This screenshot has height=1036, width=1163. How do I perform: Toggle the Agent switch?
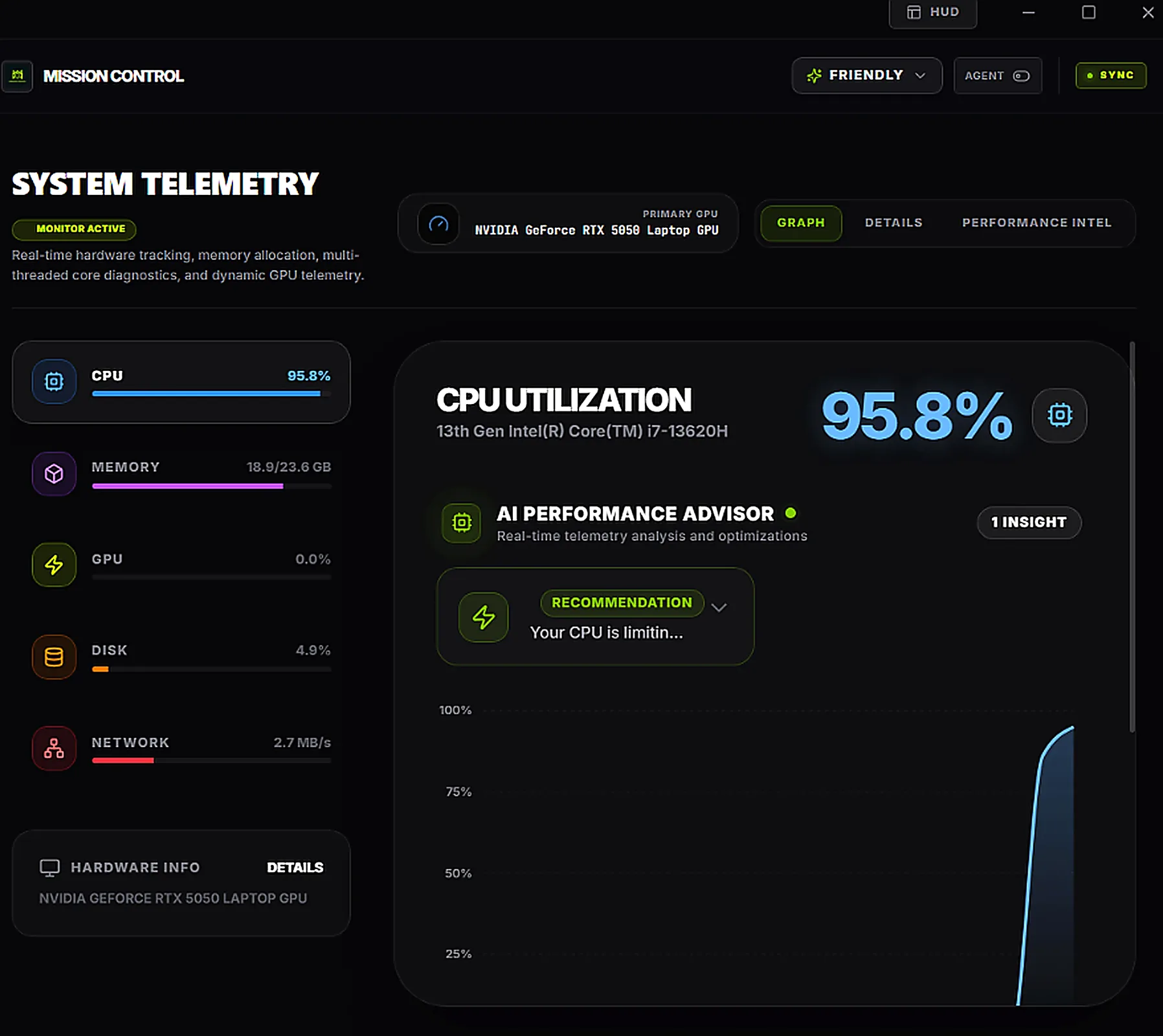point(1021,76)
